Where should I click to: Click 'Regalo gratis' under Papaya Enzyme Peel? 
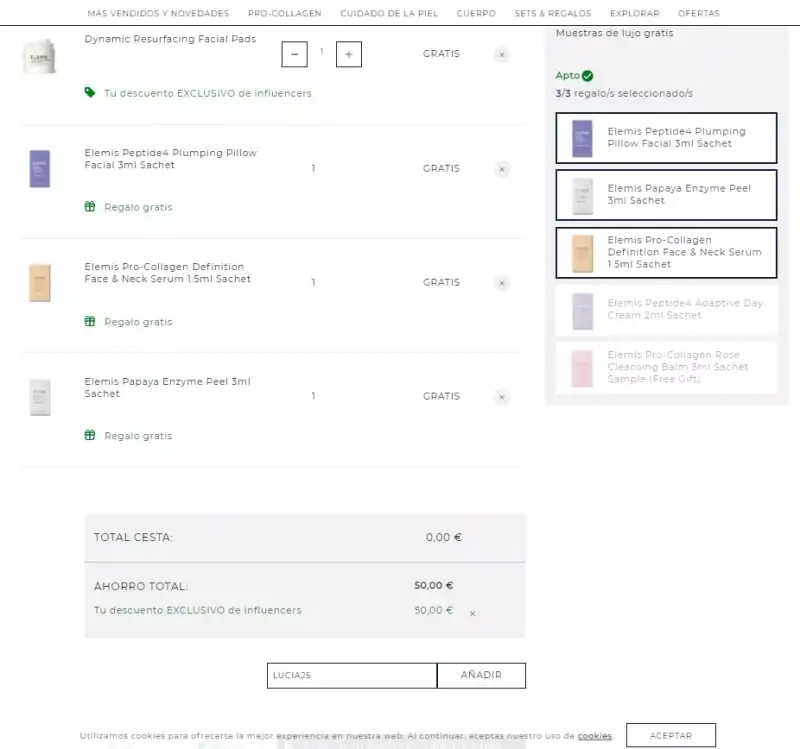click(x=138, y=436)
